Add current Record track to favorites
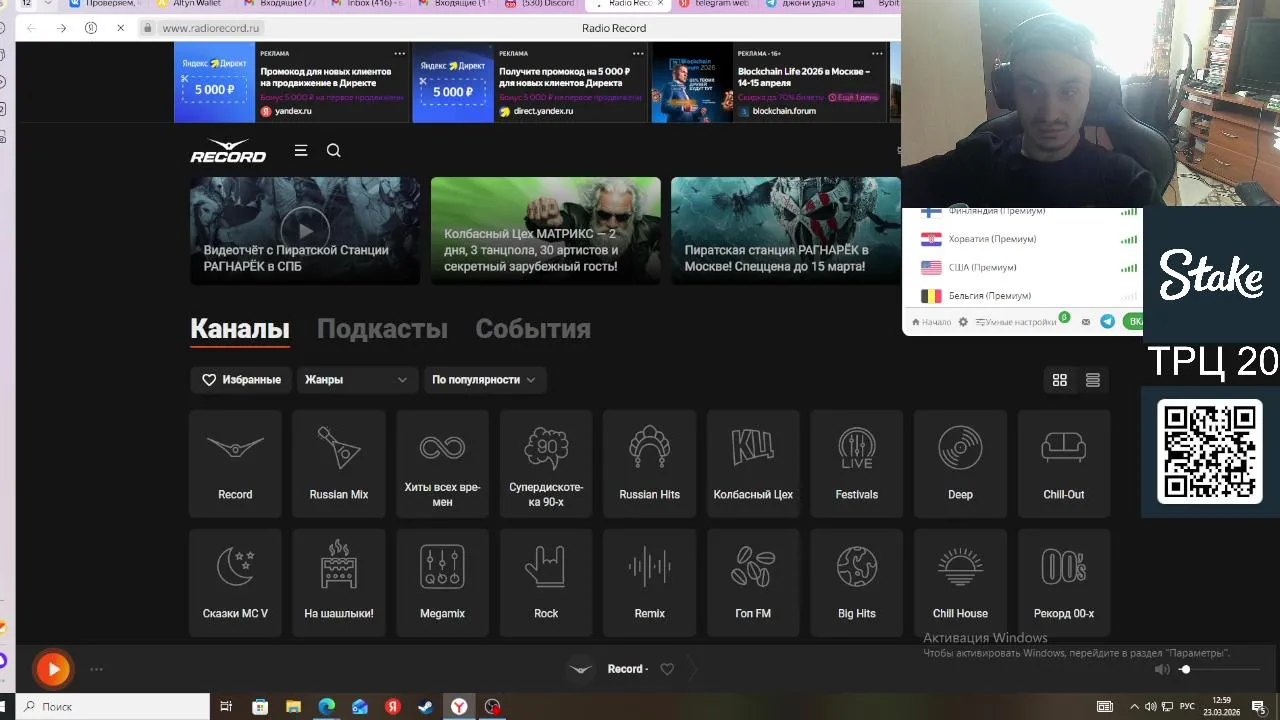 [x=667, y=669]
